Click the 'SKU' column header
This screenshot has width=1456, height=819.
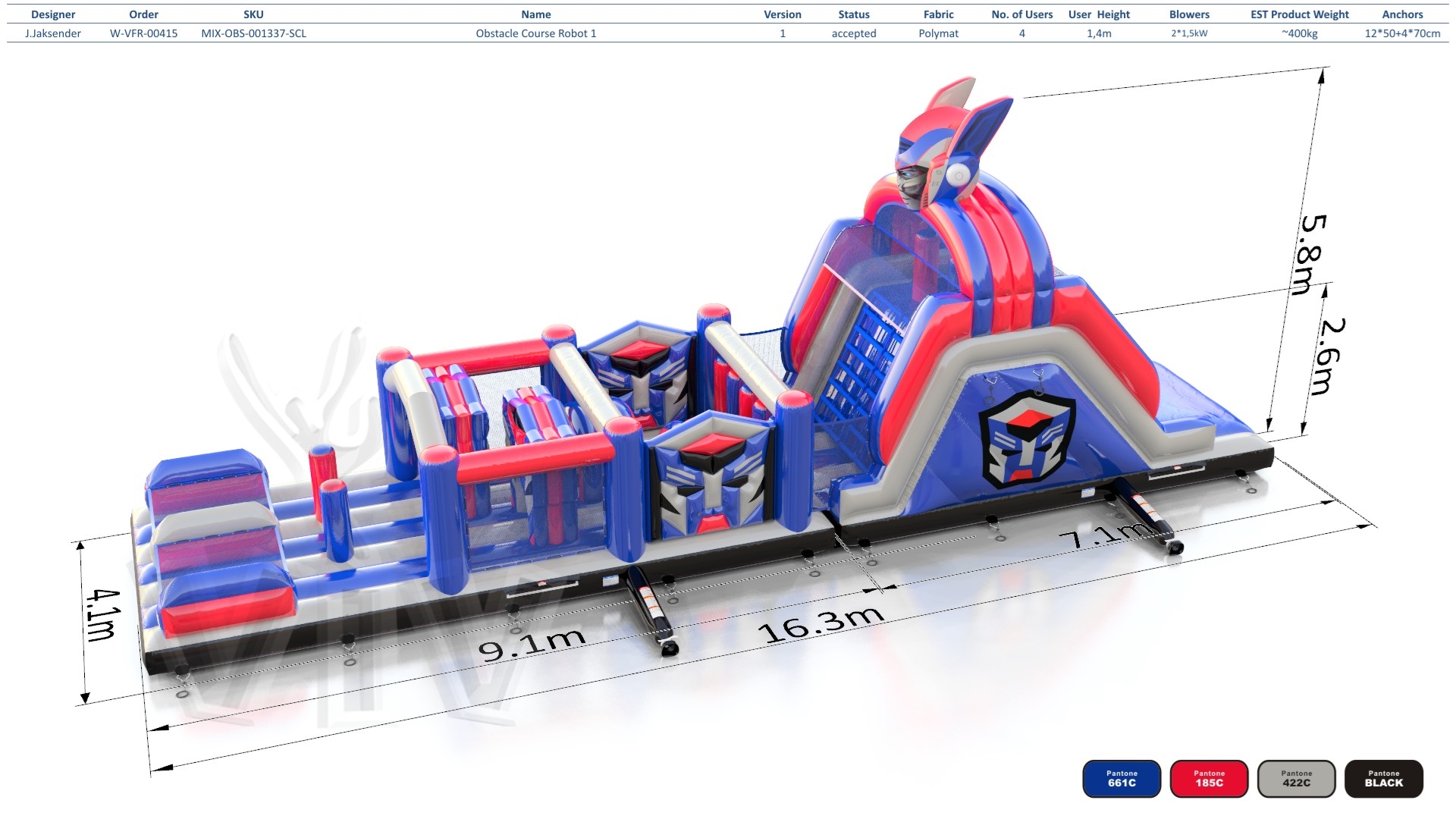tap(254, 14)
